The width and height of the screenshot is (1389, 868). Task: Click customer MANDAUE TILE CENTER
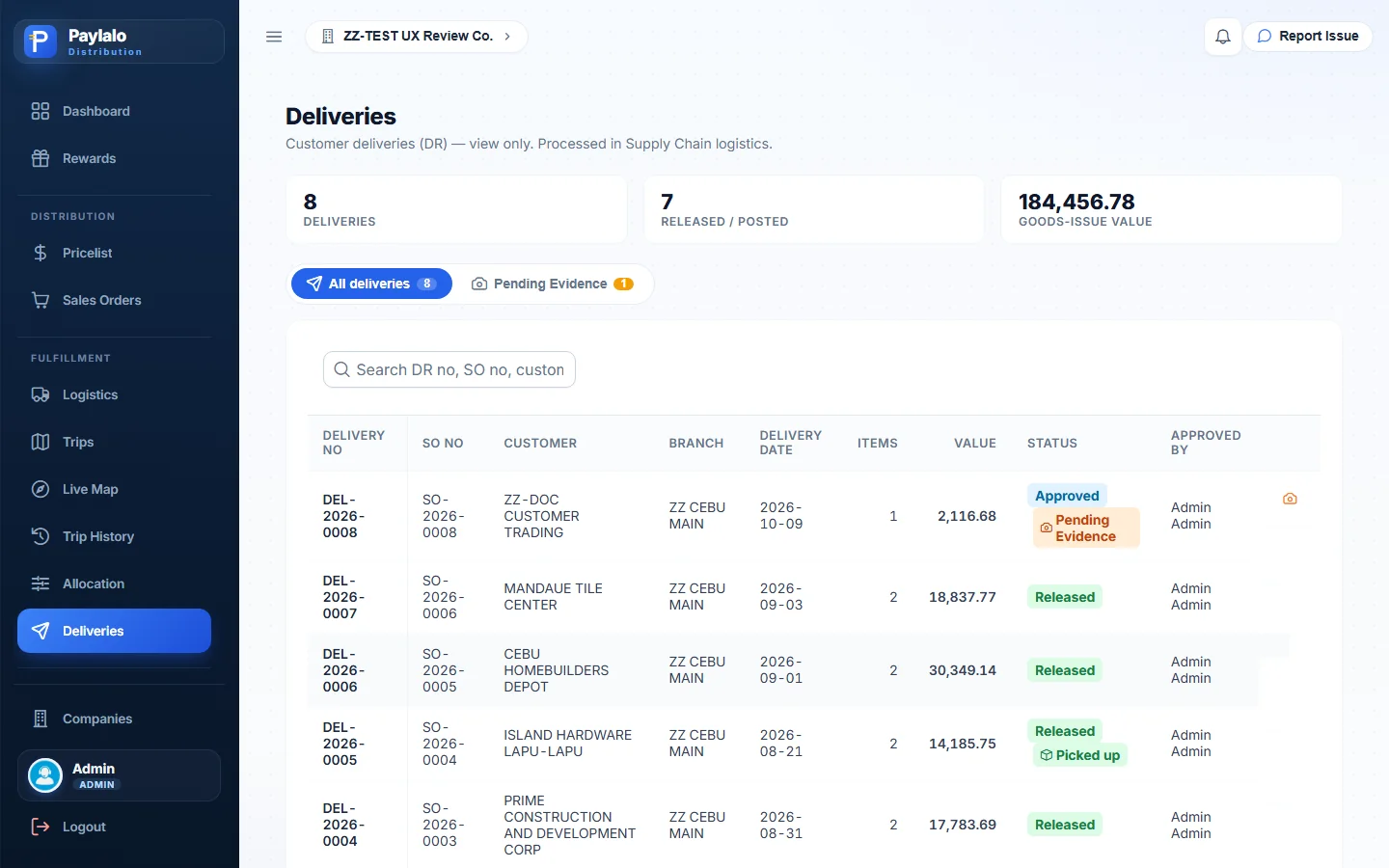pos(553,597)
